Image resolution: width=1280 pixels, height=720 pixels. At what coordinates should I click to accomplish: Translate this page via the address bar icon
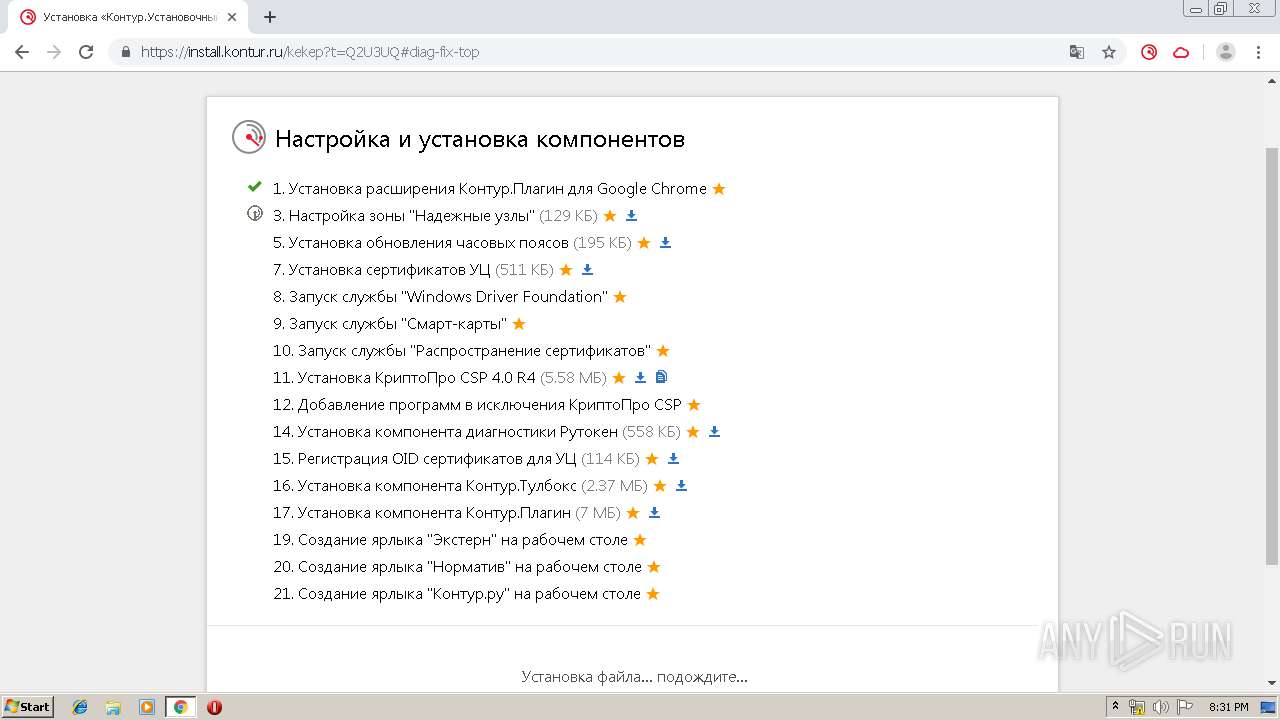(x=1077, y=52)
